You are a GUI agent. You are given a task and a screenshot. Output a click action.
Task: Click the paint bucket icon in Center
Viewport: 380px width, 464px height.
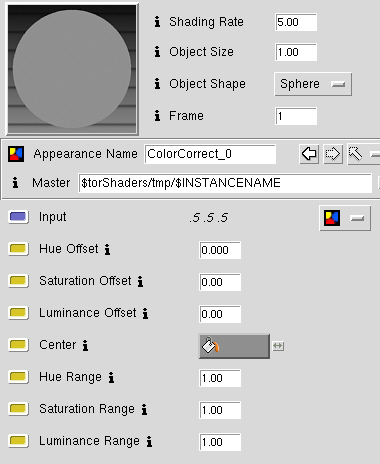tap(211, 346)
